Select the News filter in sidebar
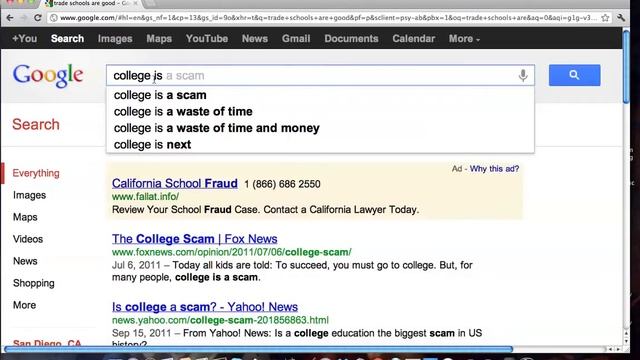Image resolution: width=640 pixels, height=360 pixels. tap(25, 261)
